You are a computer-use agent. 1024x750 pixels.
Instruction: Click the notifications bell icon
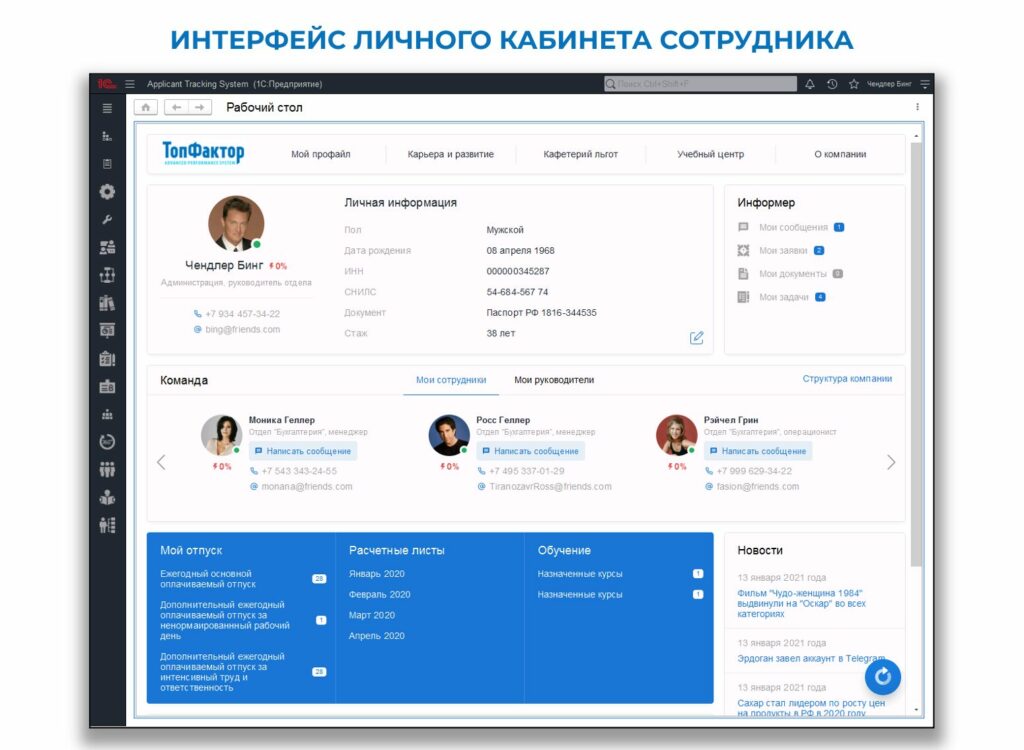[810, 84]
